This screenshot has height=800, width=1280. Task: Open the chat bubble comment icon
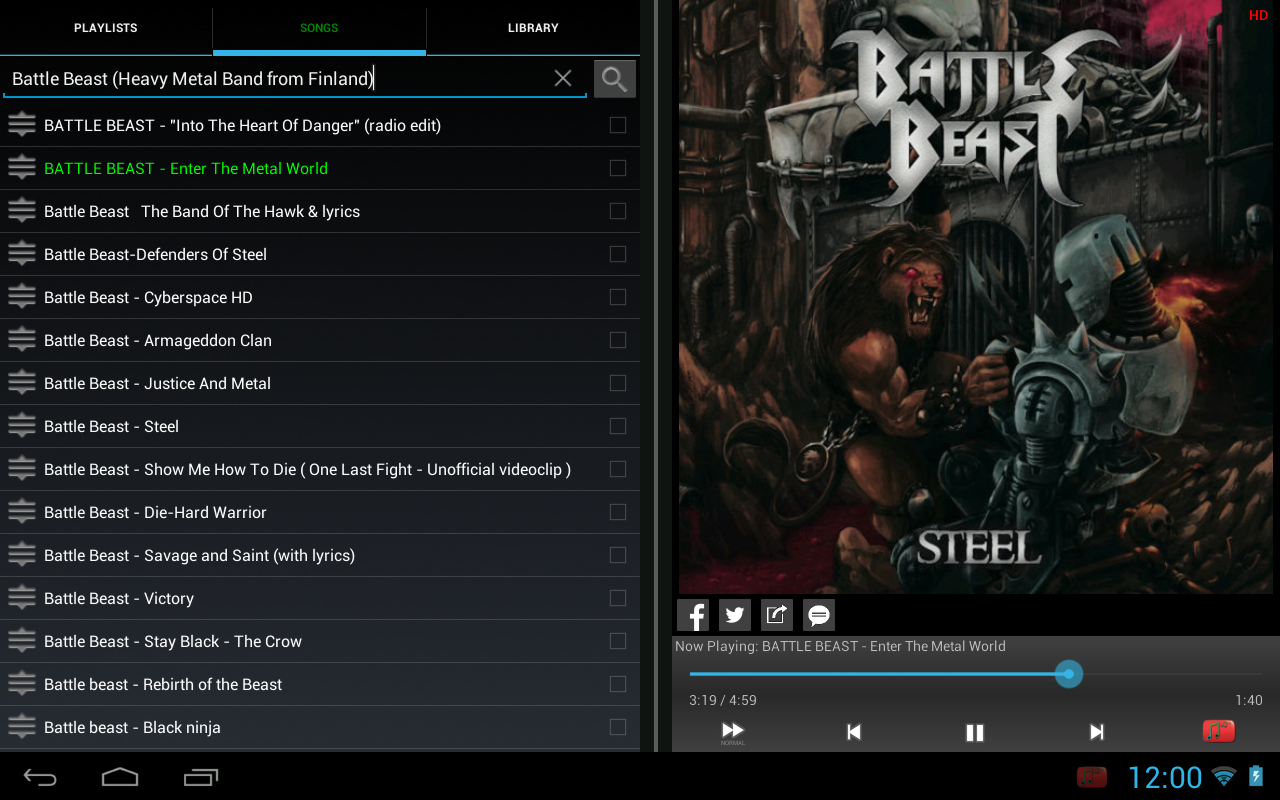click(x=818, y=615)
